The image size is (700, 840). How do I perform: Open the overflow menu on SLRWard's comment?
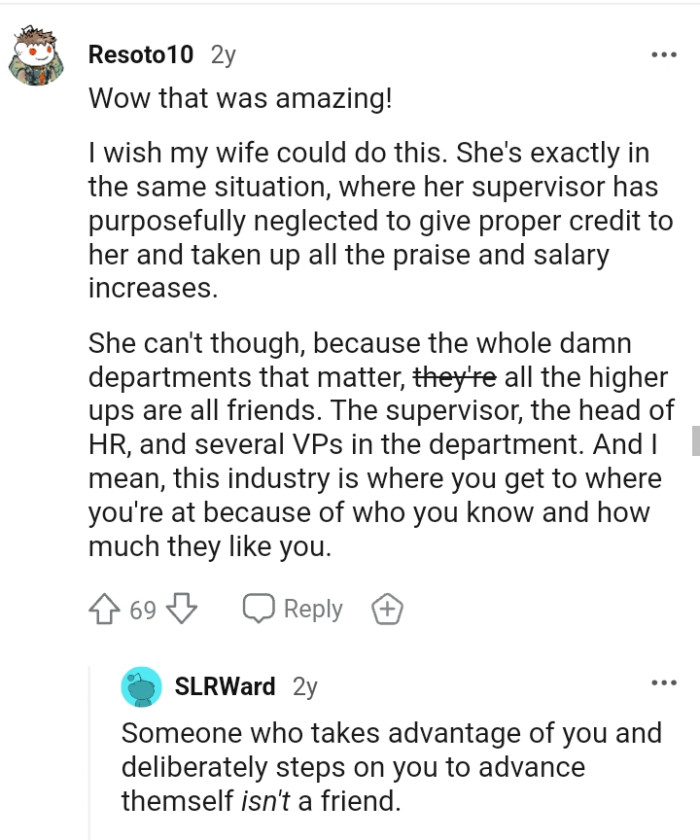tap(662, 680)
